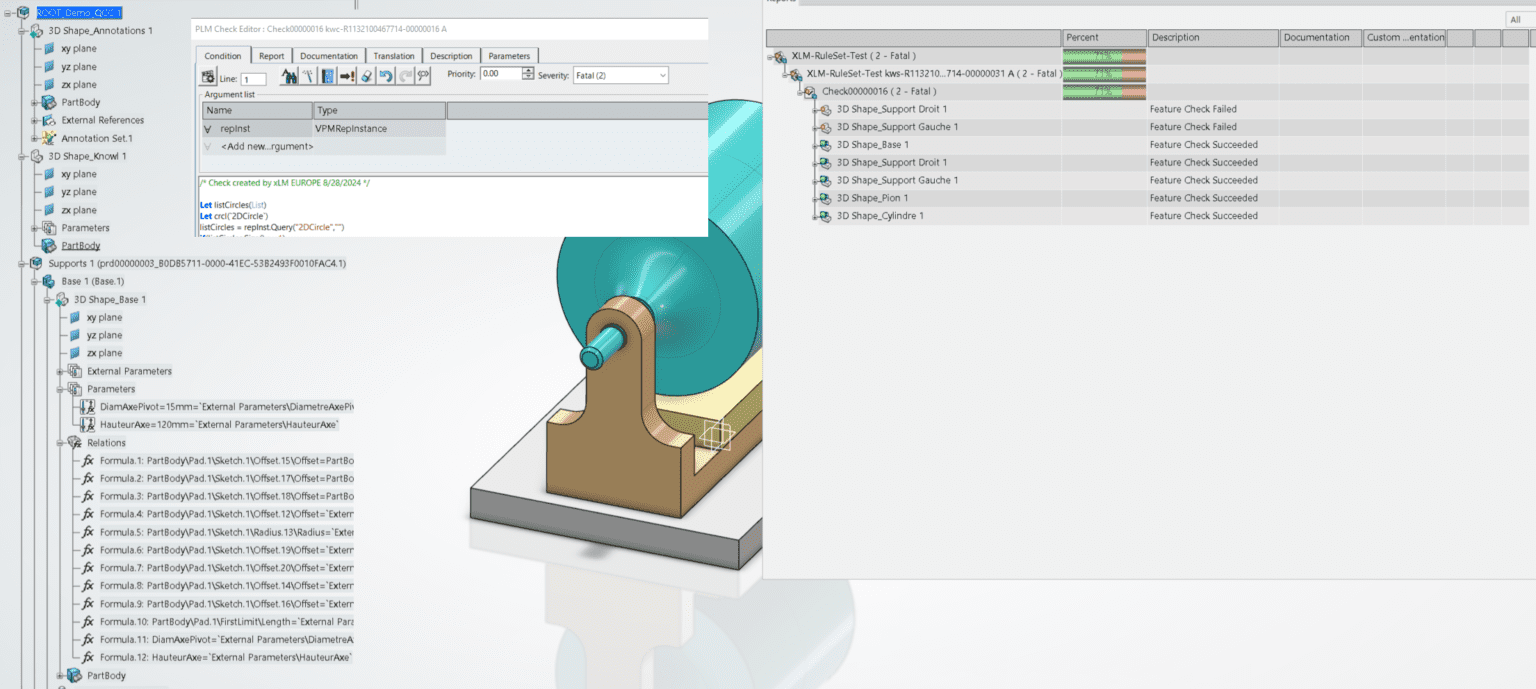Click the Check00000016 percent progress bar
Viewport: 1536px width, 689px height.
(x=1103, y=92)
